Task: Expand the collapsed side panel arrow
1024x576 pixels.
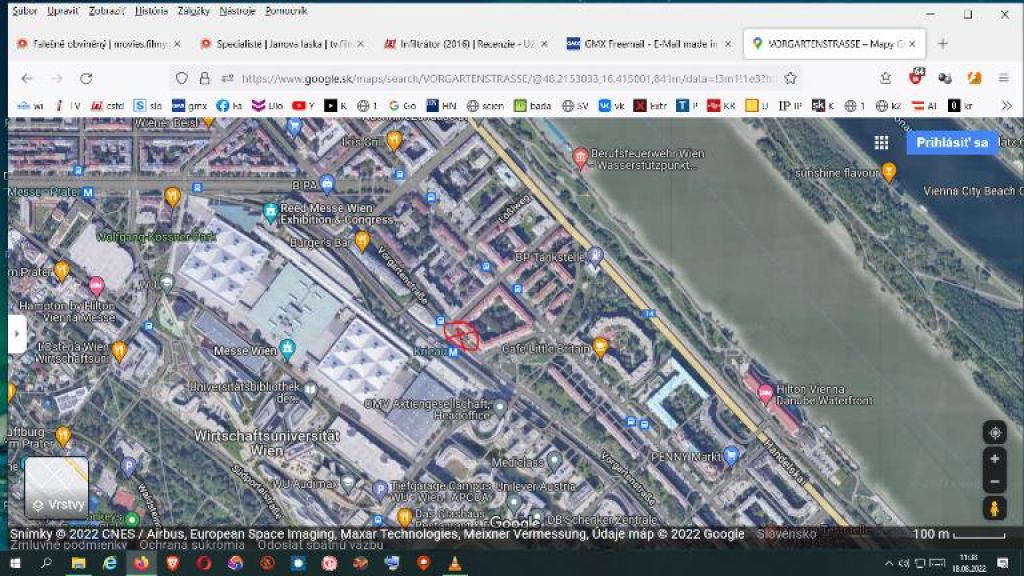Action: click(17, 334)
